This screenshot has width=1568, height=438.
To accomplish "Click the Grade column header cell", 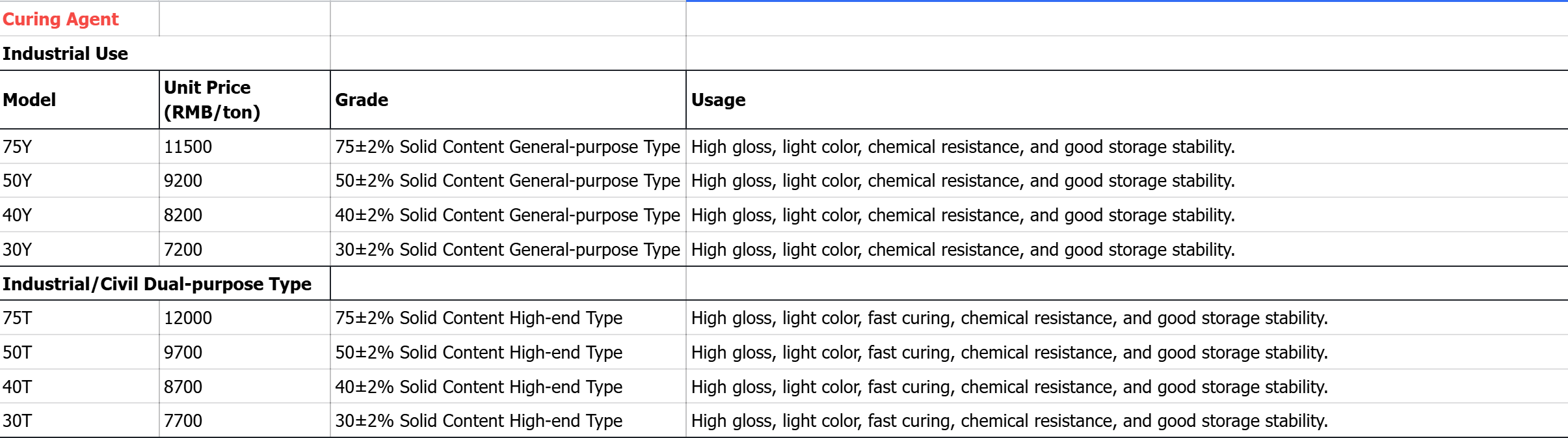I will click(508, 100).
